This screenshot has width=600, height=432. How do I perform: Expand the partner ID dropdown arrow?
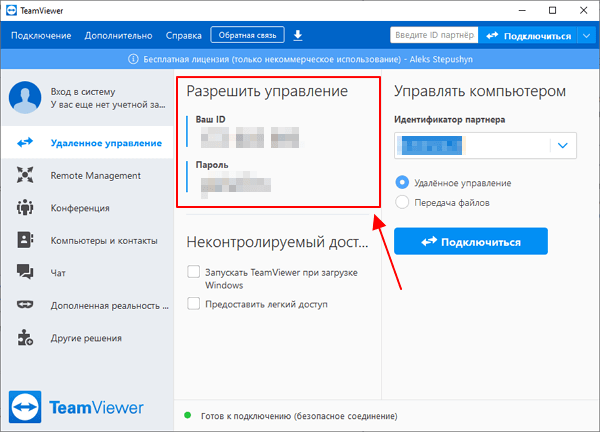(x=562, y=145)
